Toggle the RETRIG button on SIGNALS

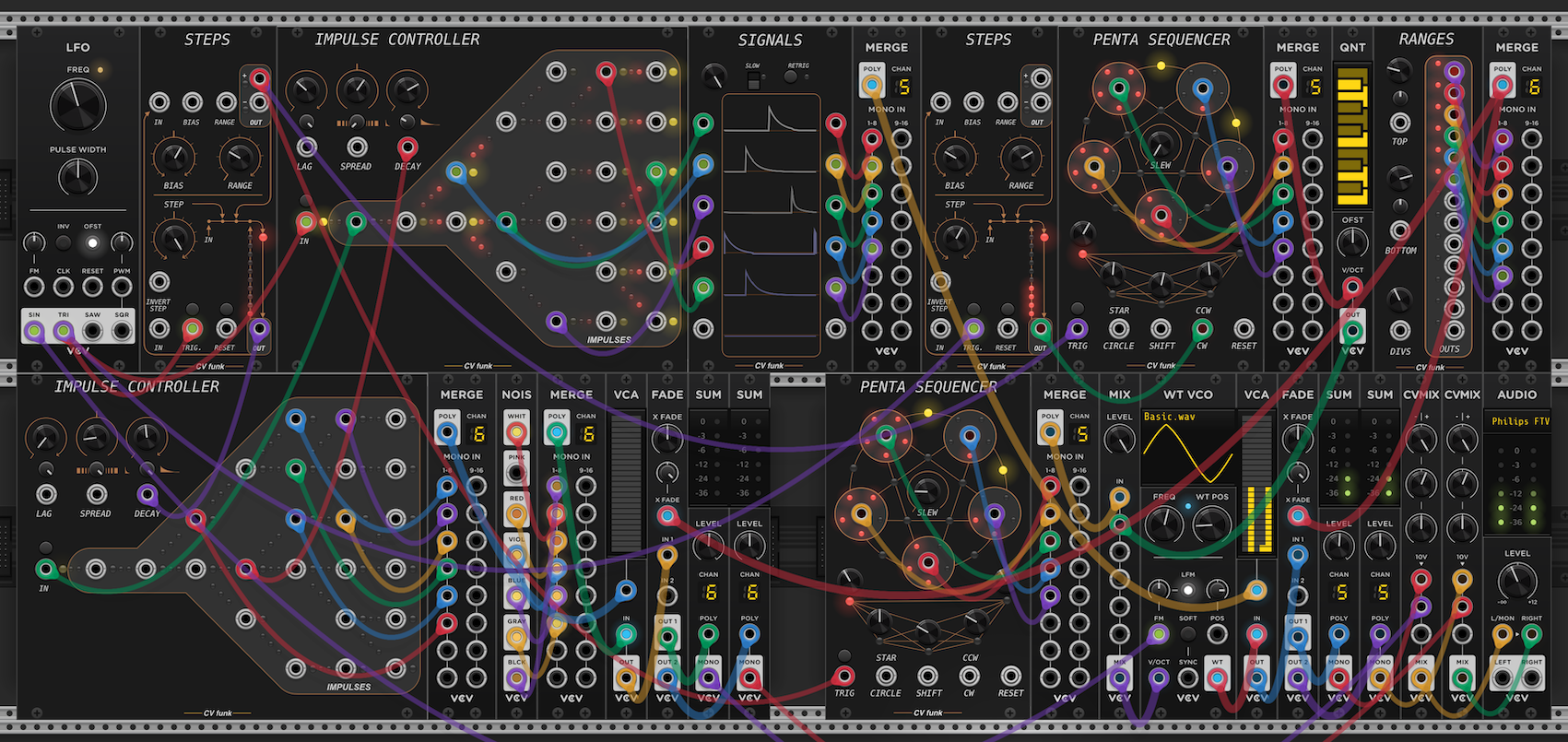791,77
